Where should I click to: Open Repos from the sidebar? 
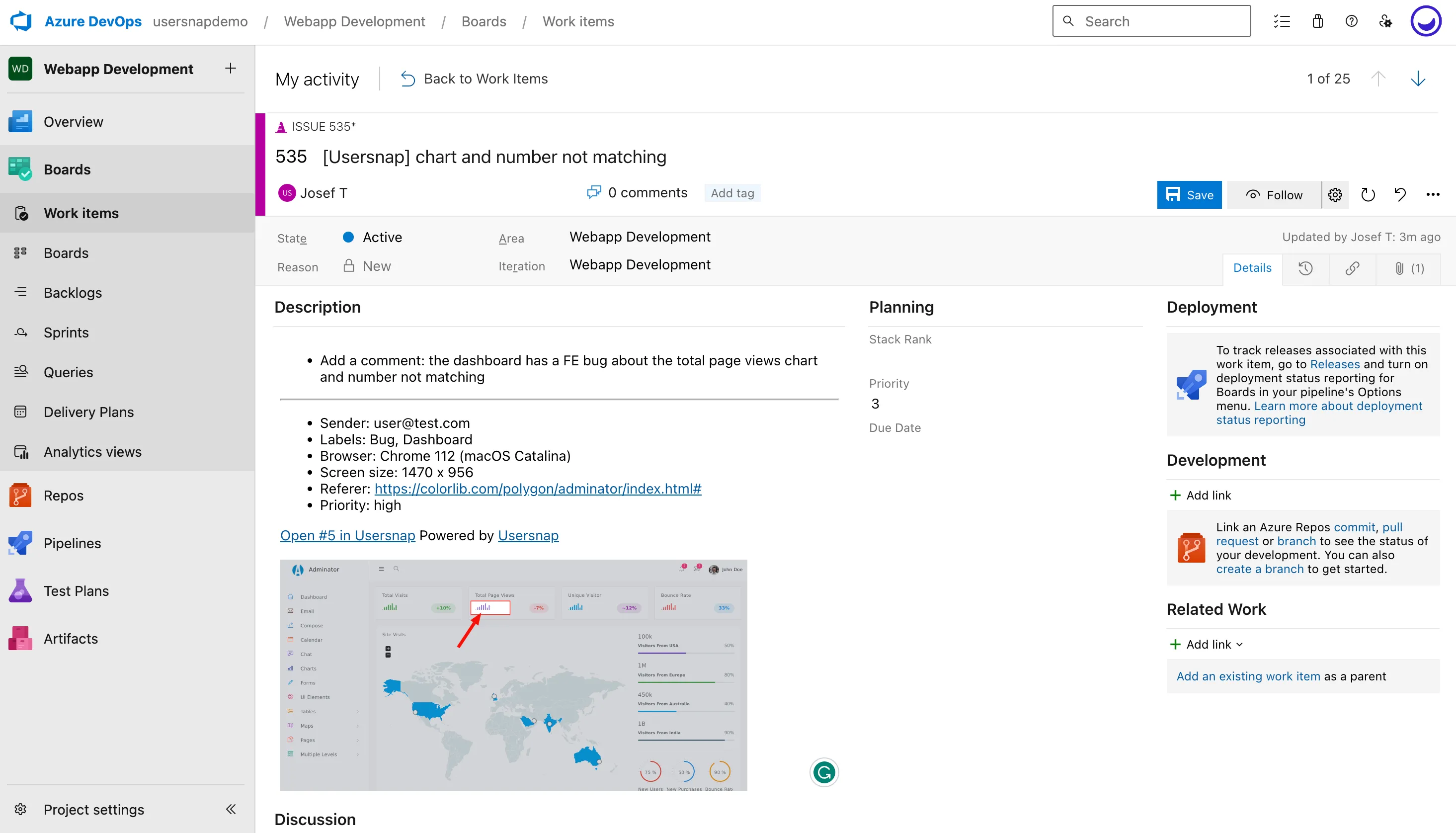pos(63,496)
